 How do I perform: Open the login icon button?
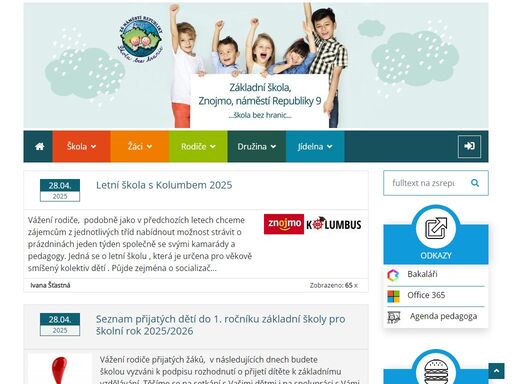click(x=469, y=146)
